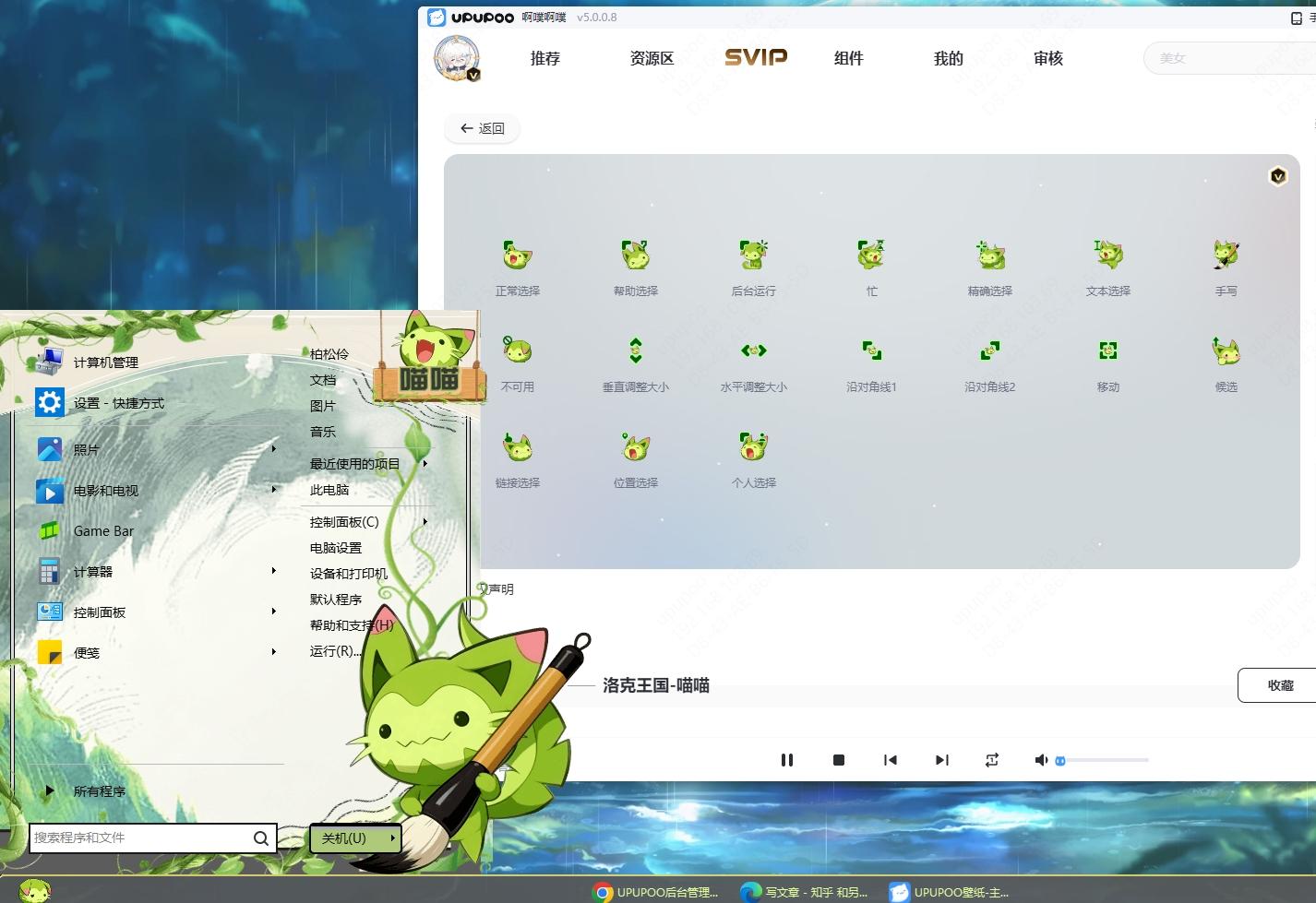Select the 忙 cursor icon
This screenshot has height=903, width=1316.
coord(871,255)
